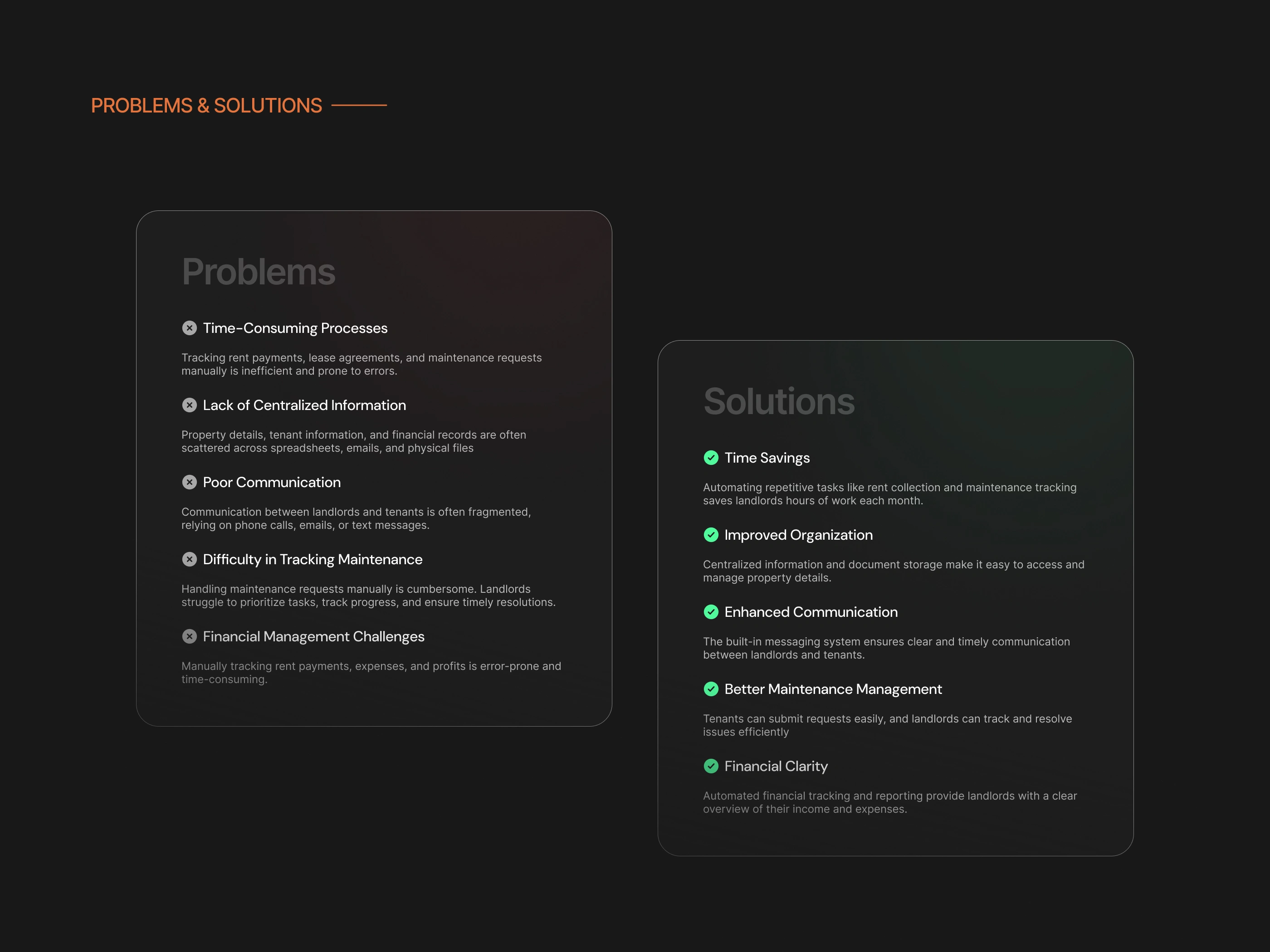Click the green checkmark beside Improved Organization
Image resolution: width=1270 pixels, height=952 pixels.
(711, 535)
